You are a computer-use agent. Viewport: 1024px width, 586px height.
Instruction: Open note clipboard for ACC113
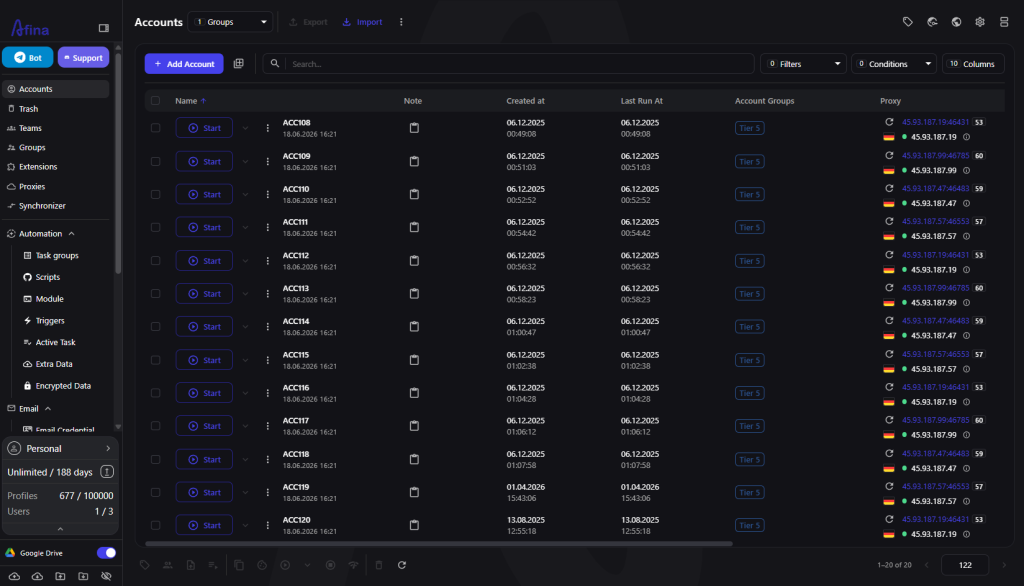414,293
